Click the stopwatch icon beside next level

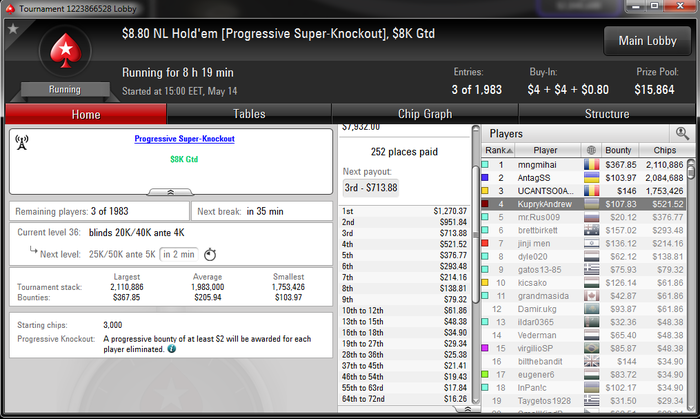210,254
